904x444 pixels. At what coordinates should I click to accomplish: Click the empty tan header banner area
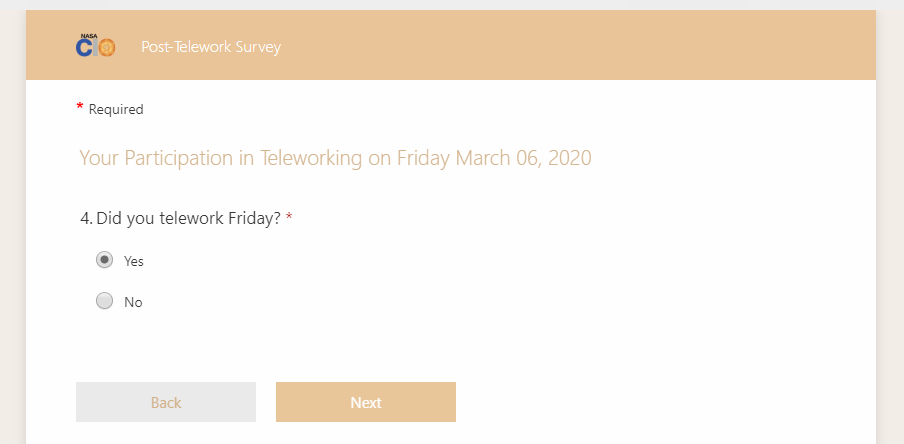coord(600,46)
